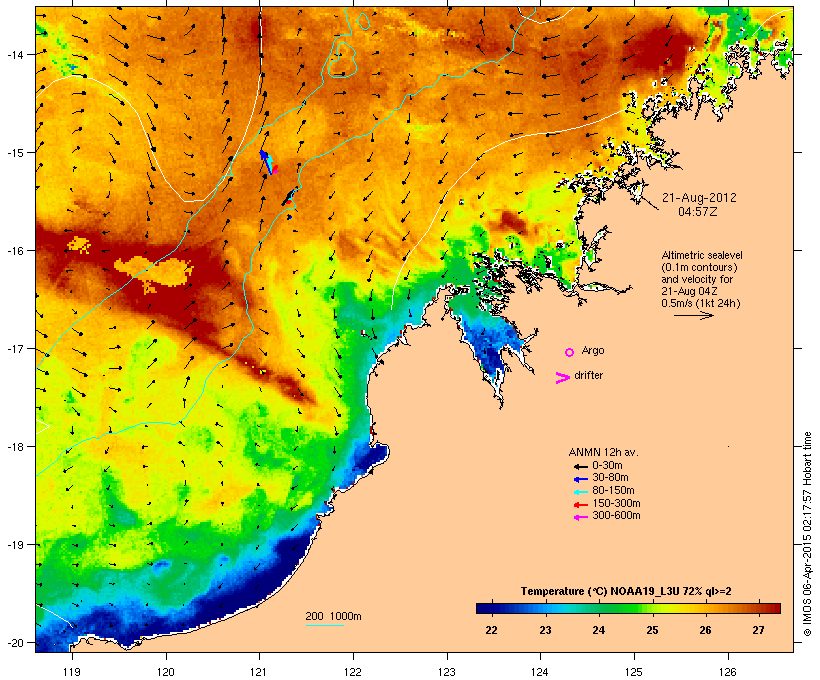Image resolution: width=820 pixels, height=680 pixels.
Task: Click the Altimetric sealevel caption line
Action: 702,255
